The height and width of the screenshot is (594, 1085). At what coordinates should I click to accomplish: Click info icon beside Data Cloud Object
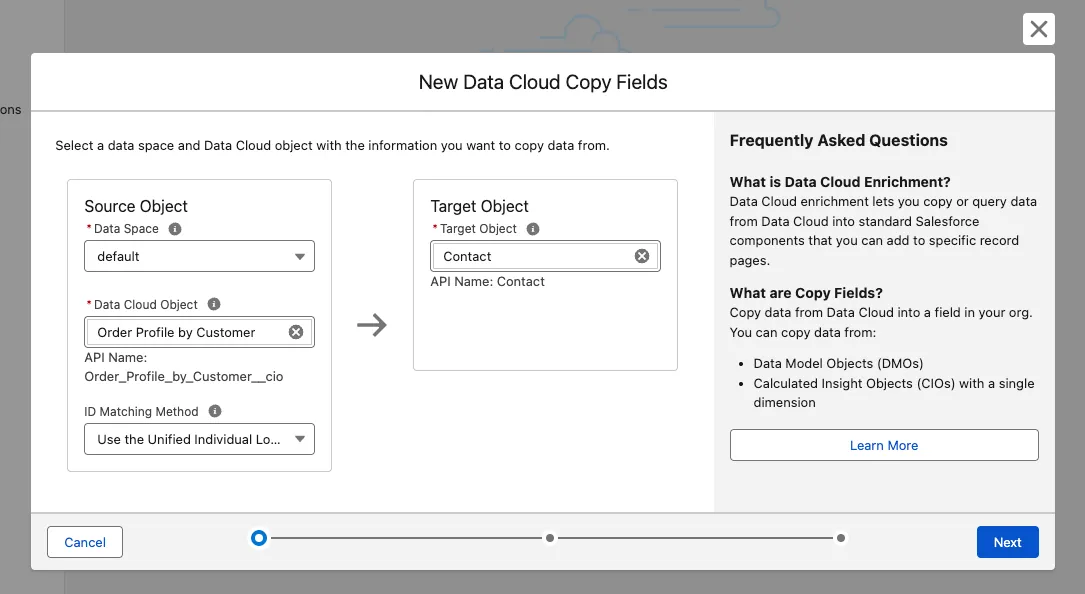[x=214, y=305]
